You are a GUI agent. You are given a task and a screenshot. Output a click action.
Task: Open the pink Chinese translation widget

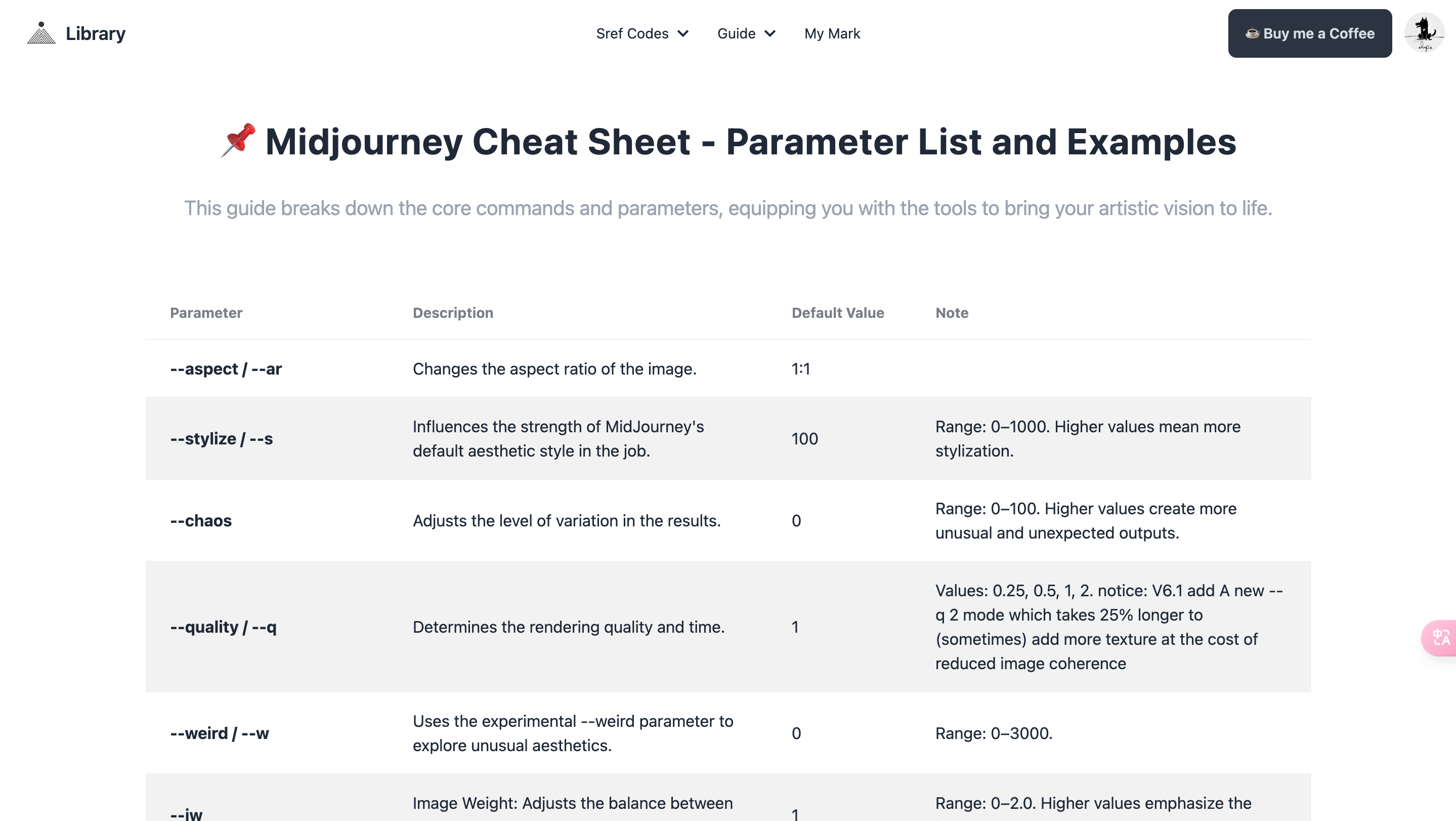click(1443, 638)
